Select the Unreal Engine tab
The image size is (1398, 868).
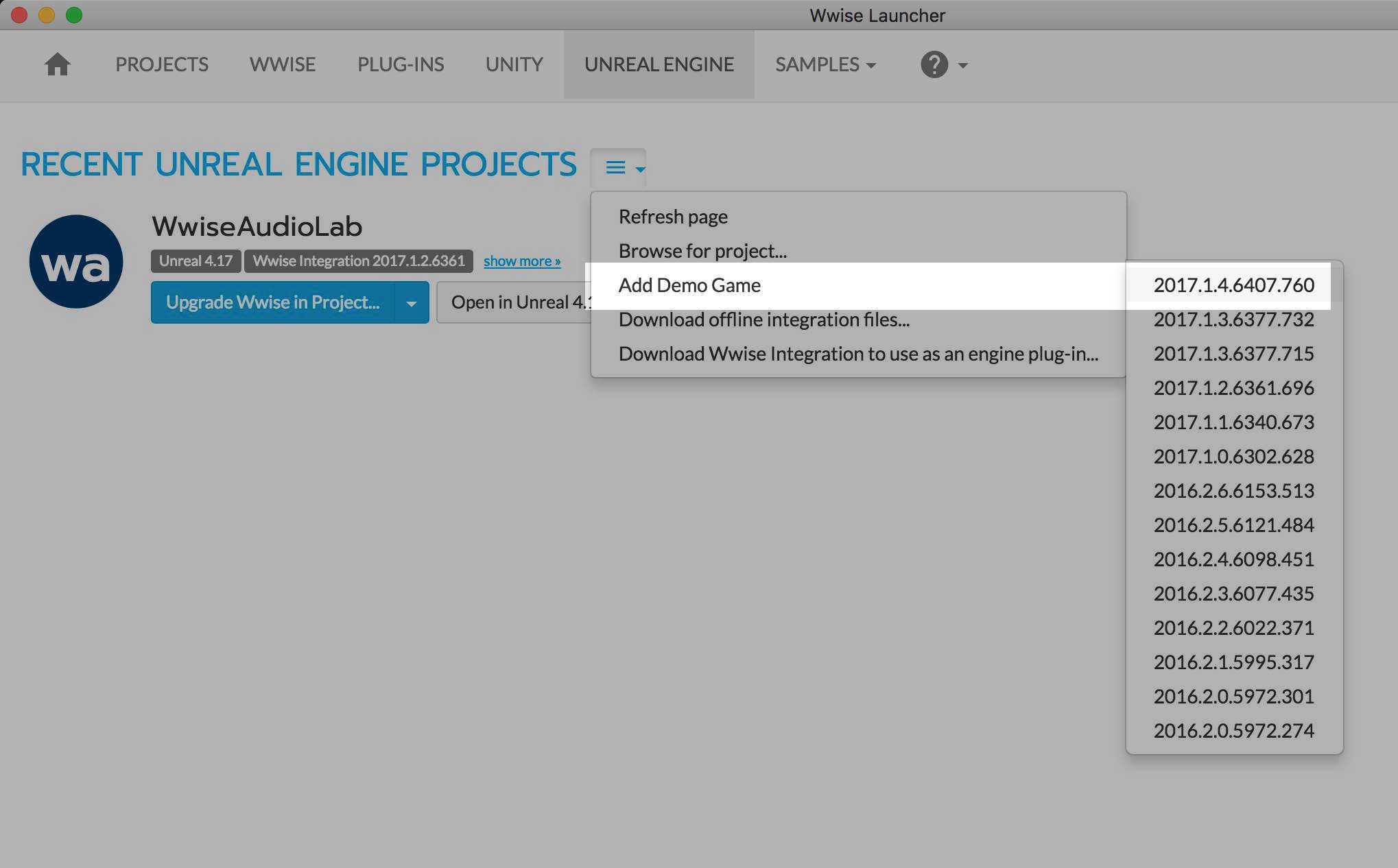[659, 64]
